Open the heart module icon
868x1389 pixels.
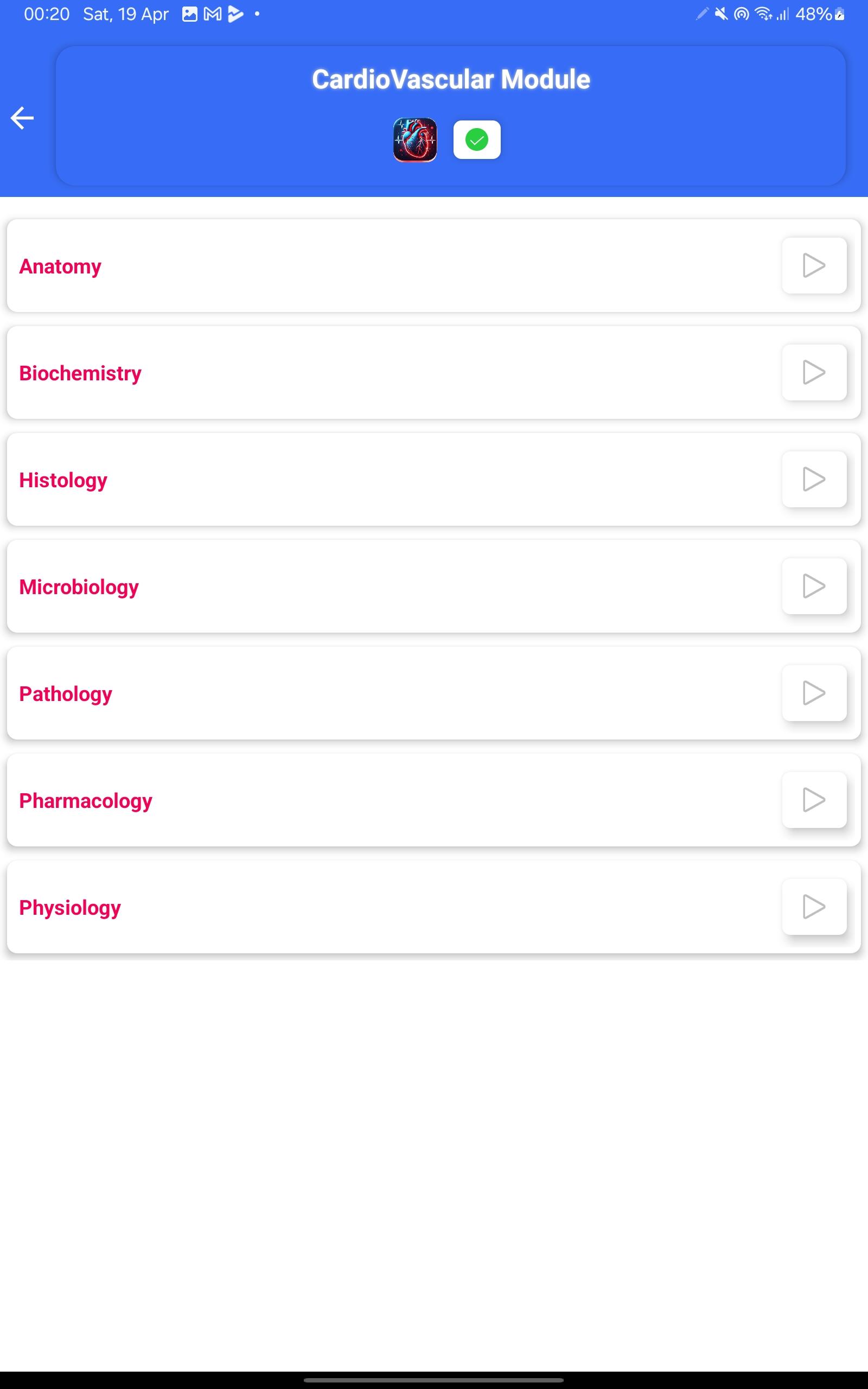(415, 139)
